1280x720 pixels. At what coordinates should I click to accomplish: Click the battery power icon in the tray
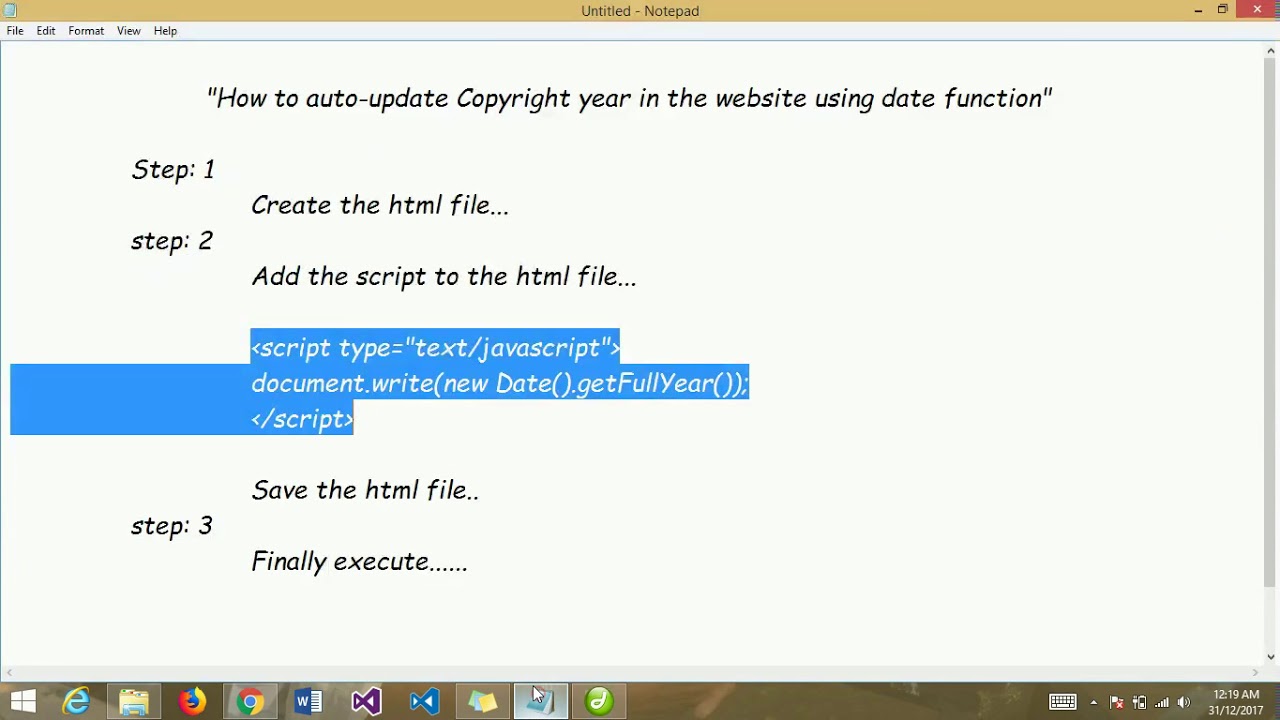click(x=1140, y=702)
